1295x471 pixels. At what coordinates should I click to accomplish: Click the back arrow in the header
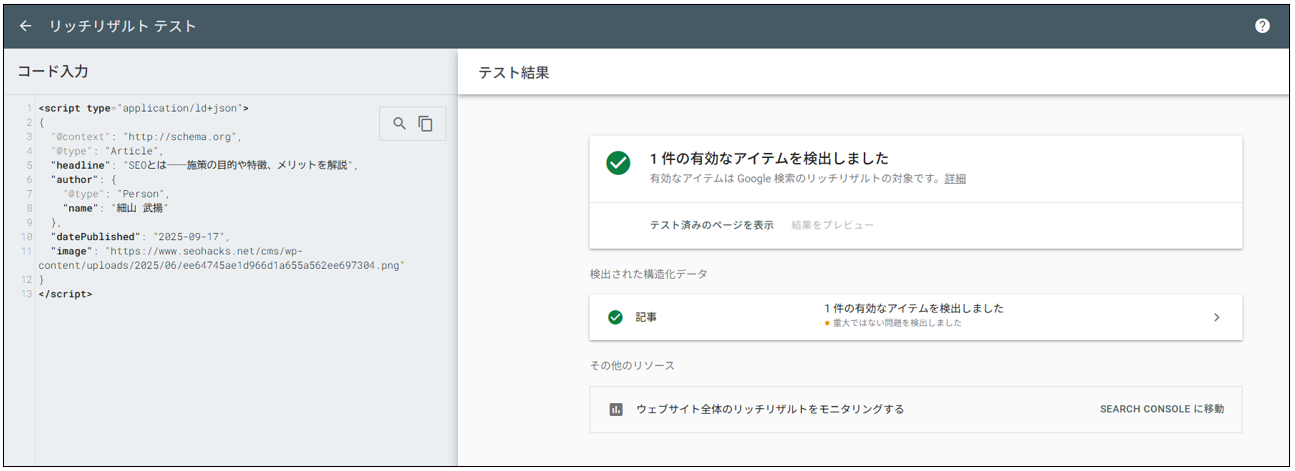(26, 26)
